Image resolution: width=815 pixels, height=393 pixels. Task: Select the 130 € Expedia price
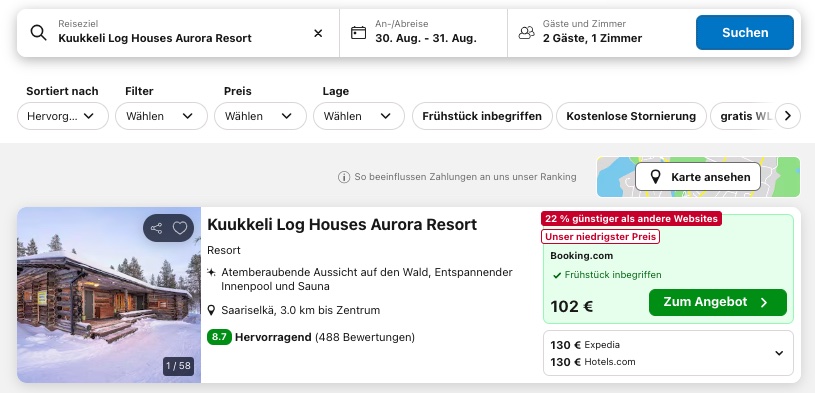pyautogui.click(x=585, y=345)
